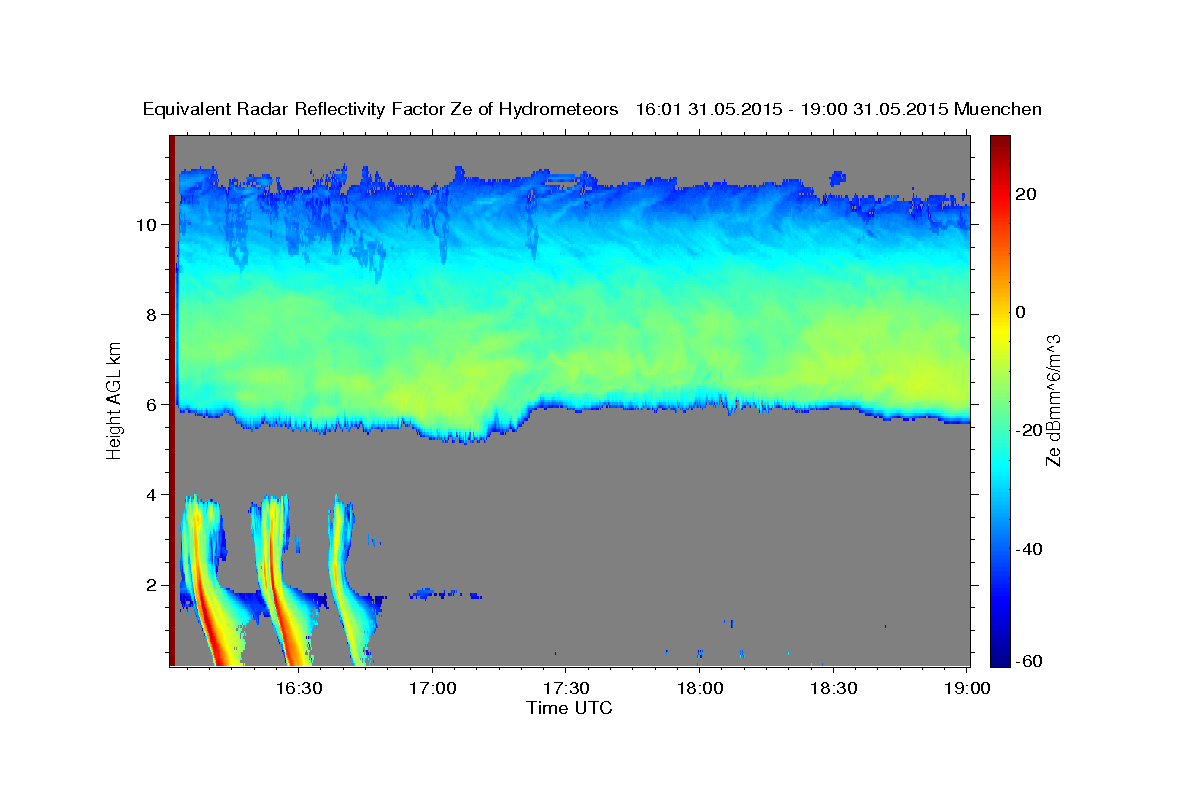
Task: Click the 17:30 time tick label
Action: pos(566,689)
